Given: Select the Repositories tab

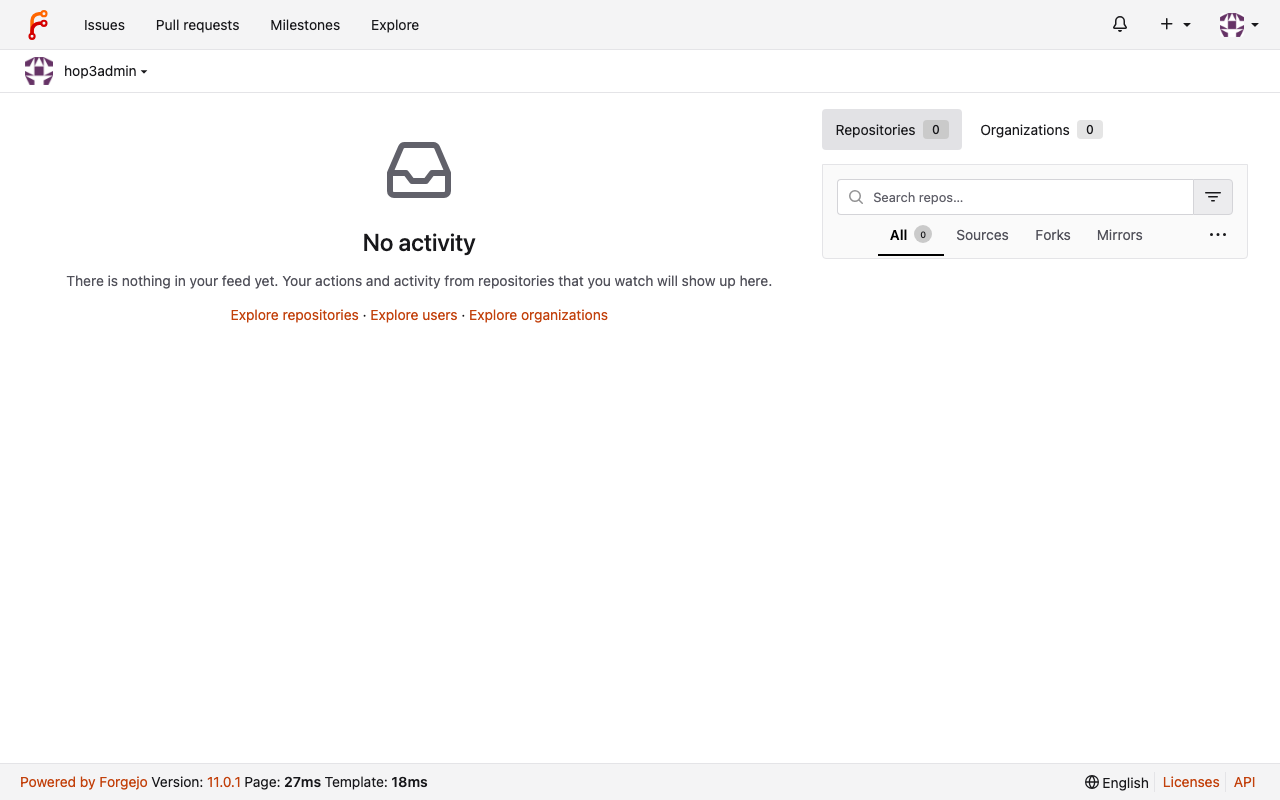Looking at the screenshot, I should pos(892,130).
